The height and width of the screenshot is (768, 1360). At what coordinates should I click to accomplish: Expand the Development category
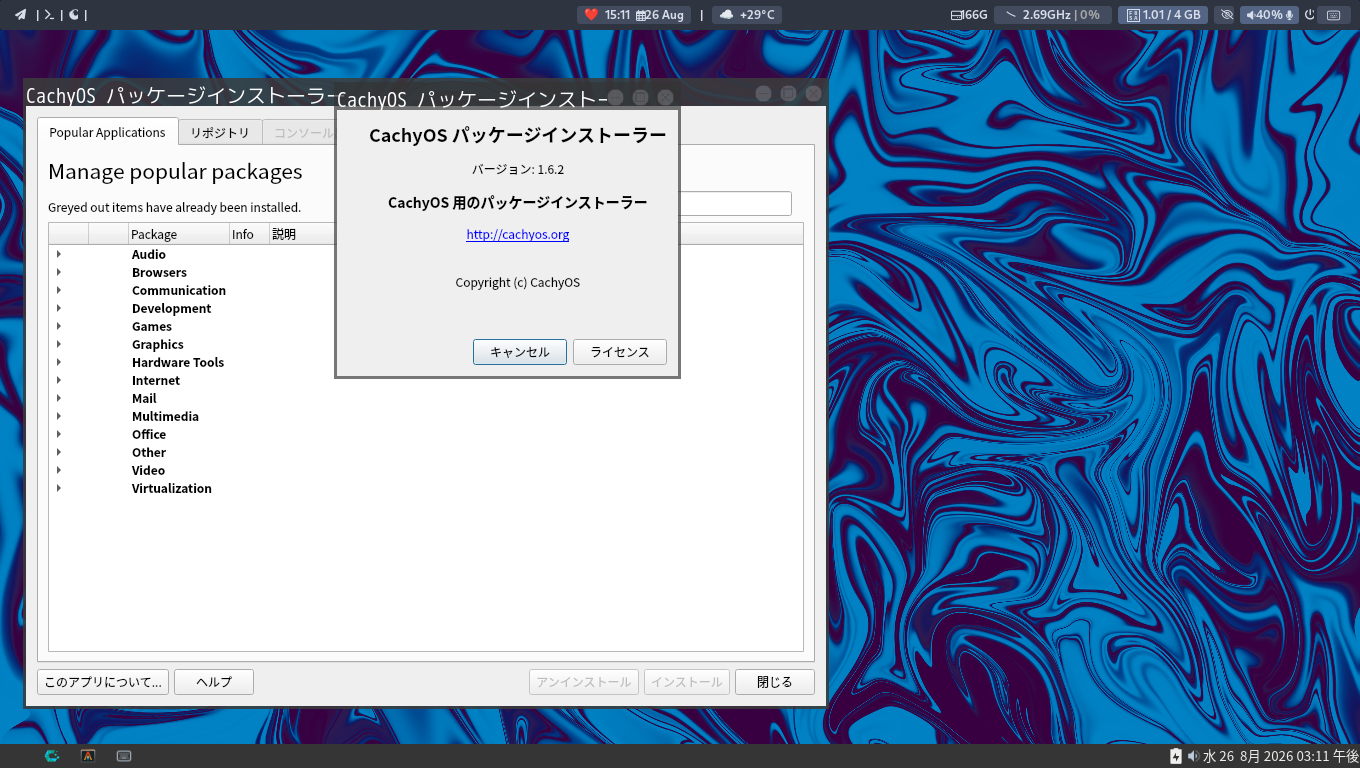pyautogui.click(x=59, y=308)
